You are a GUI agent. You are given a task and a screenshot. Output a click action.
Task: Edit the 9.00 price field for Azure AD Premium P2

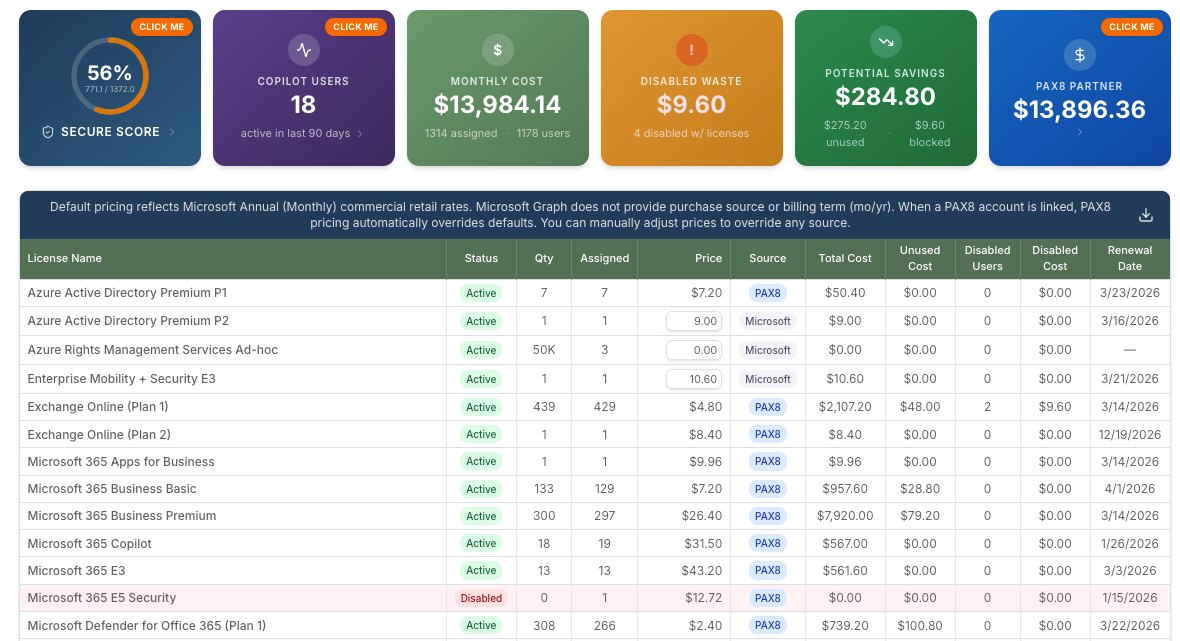tap(694, 321)
